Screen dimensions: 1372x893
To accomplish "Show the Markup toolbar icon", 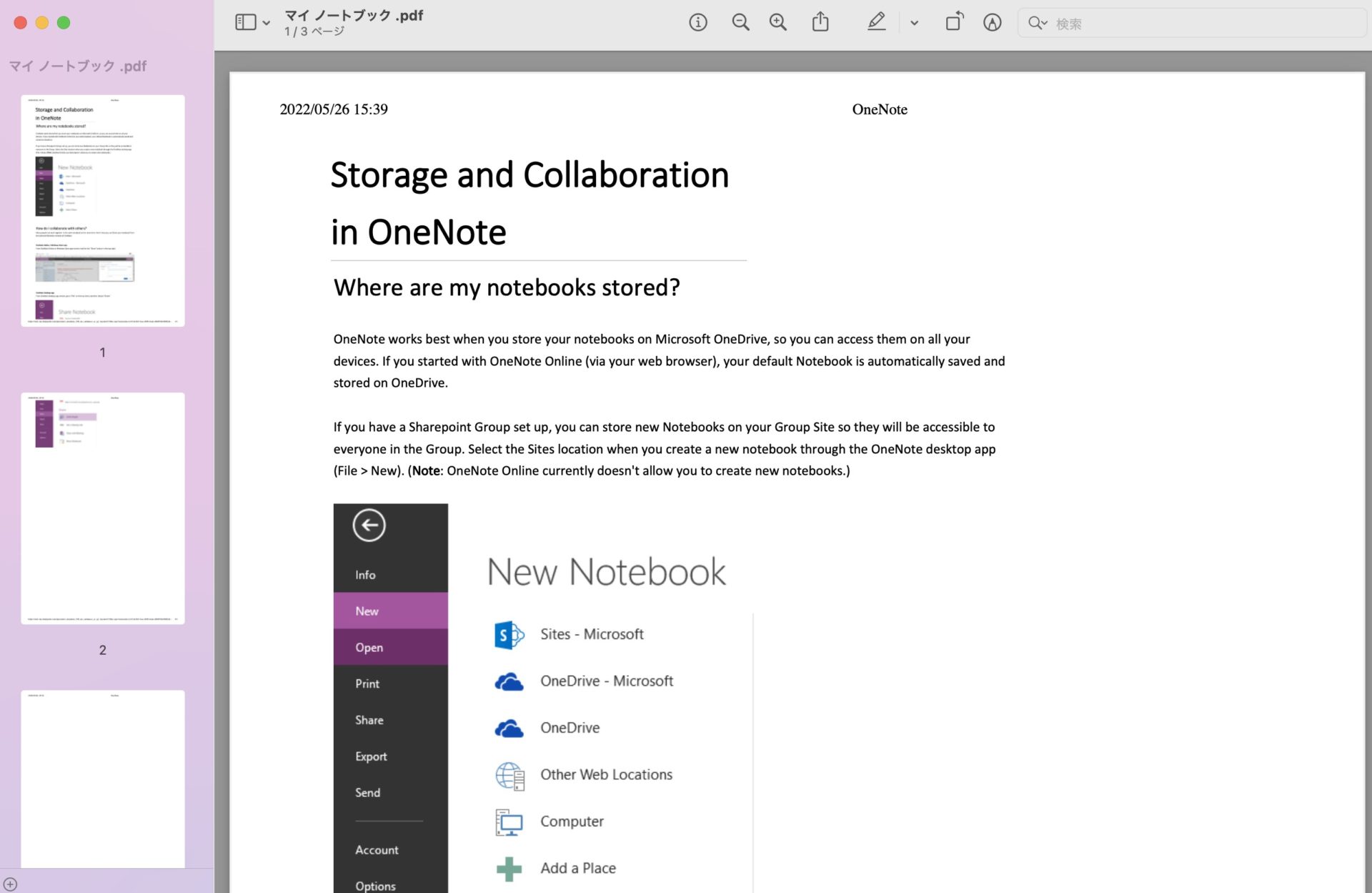I will (x=992, y=23).
